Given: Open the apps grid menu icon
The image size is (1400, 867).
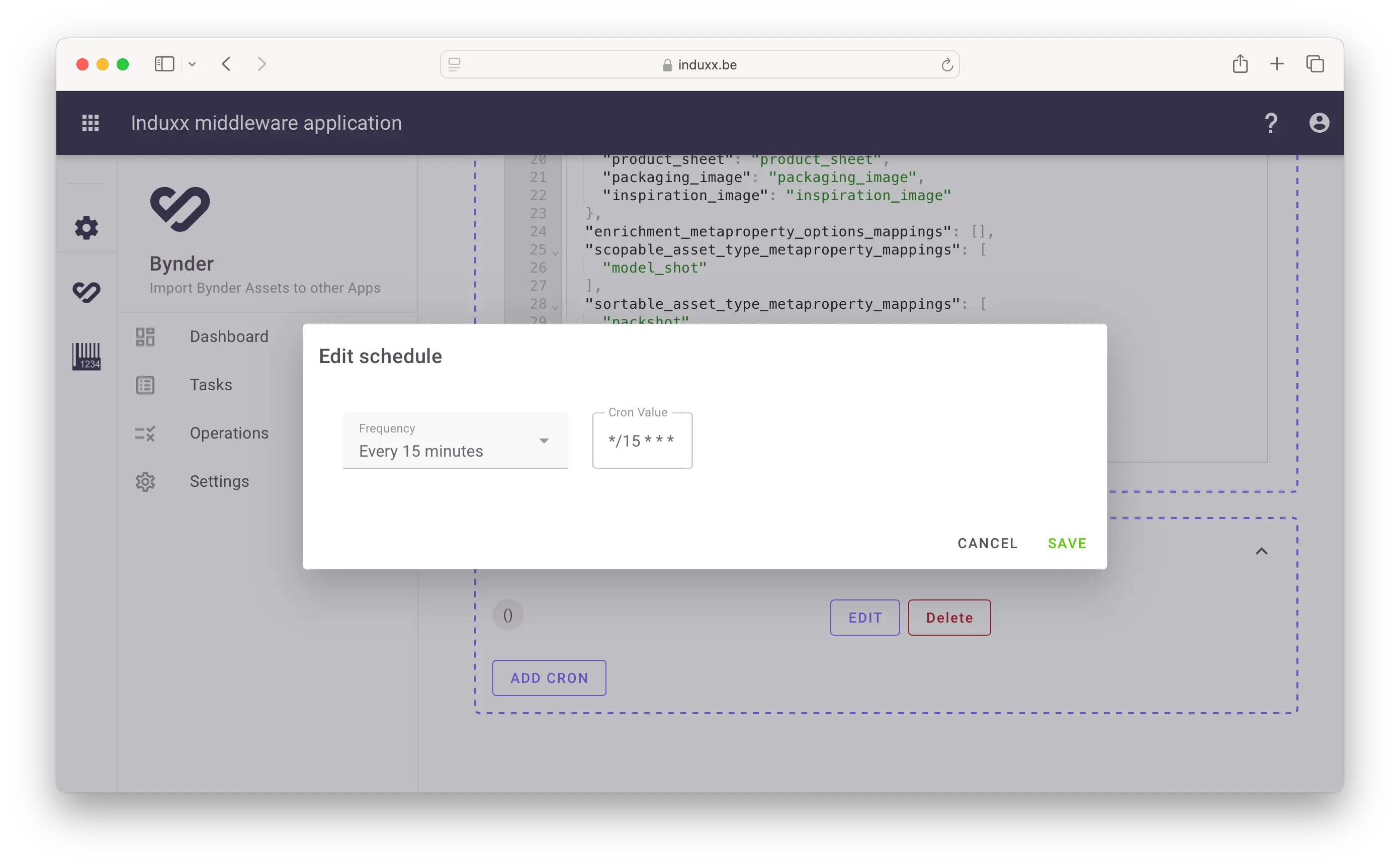Looking at the screenshot, I should [x=91, y=123].
